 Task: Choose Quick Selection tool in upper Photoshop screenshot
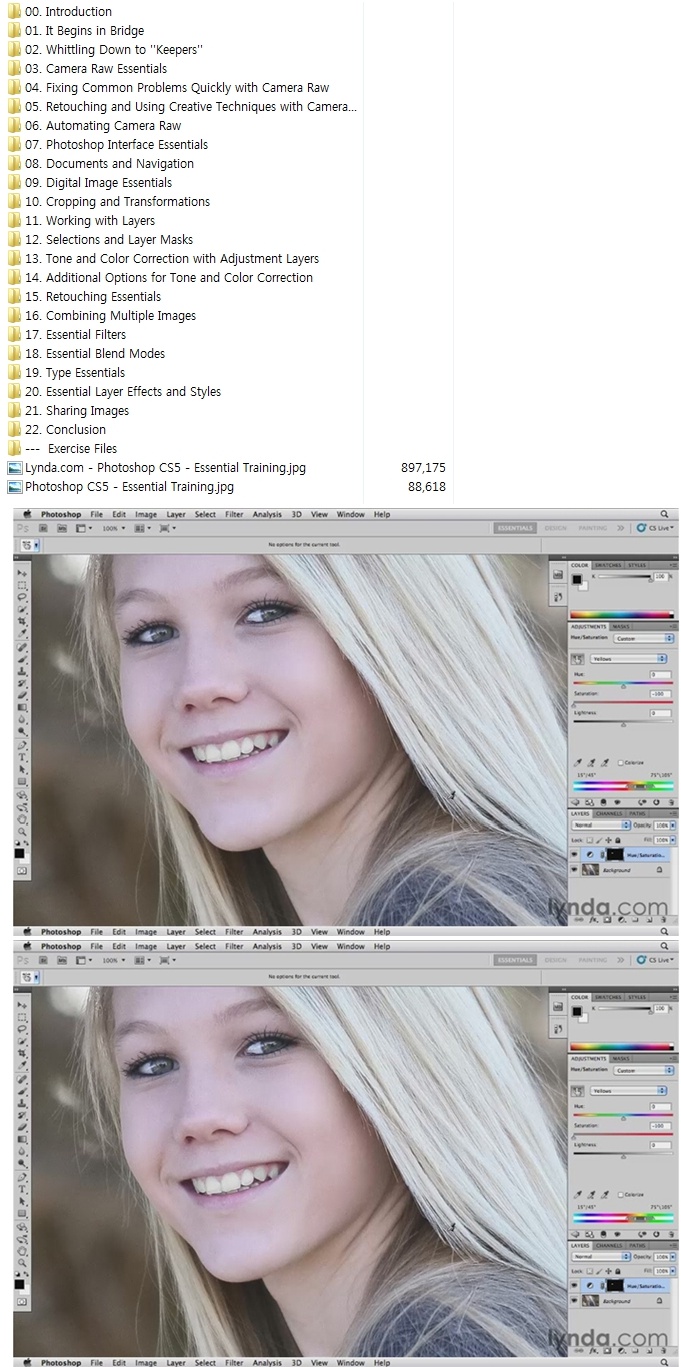[x=22, y=608]
